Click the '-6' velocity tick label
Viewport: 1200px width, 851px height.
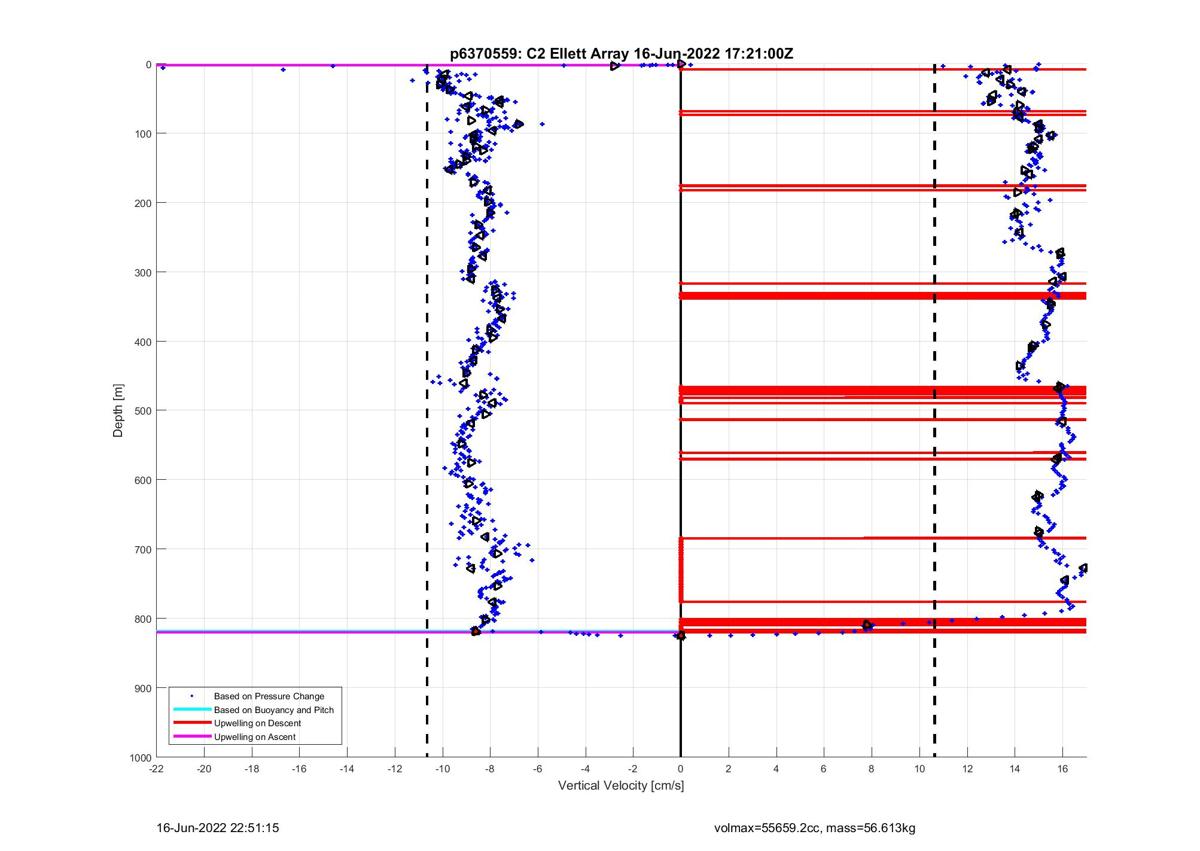(538, 769)
